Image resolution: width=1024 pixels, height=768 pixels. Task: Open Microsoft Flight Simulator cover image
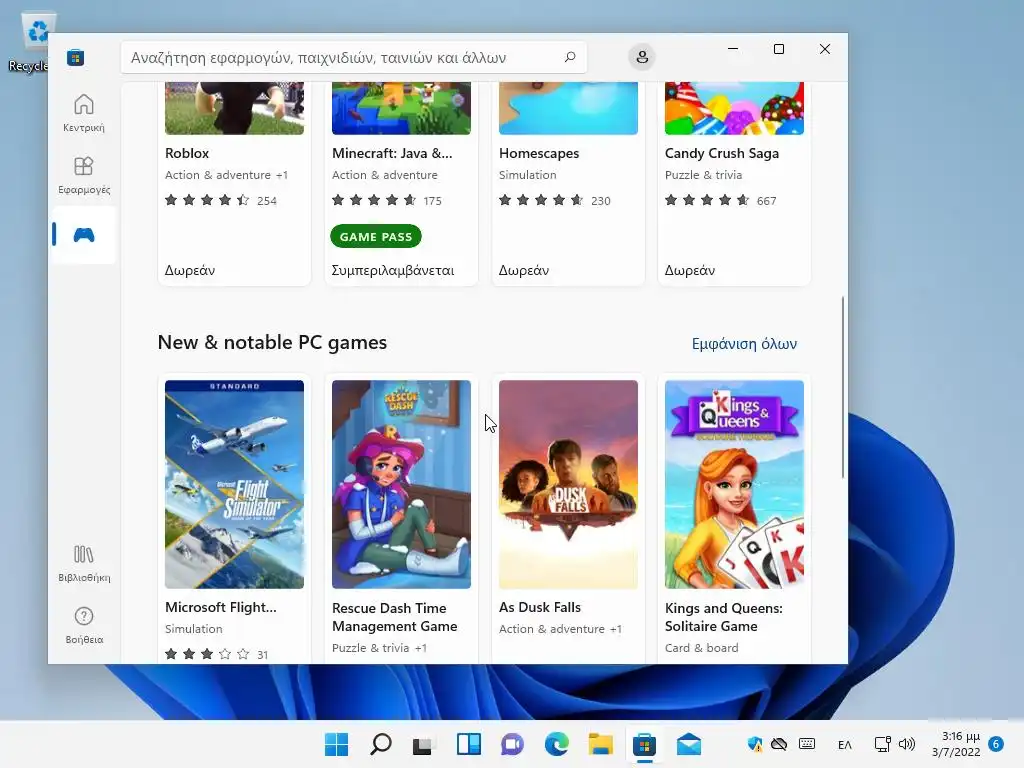pyautogui.click(x=234, y=485)
